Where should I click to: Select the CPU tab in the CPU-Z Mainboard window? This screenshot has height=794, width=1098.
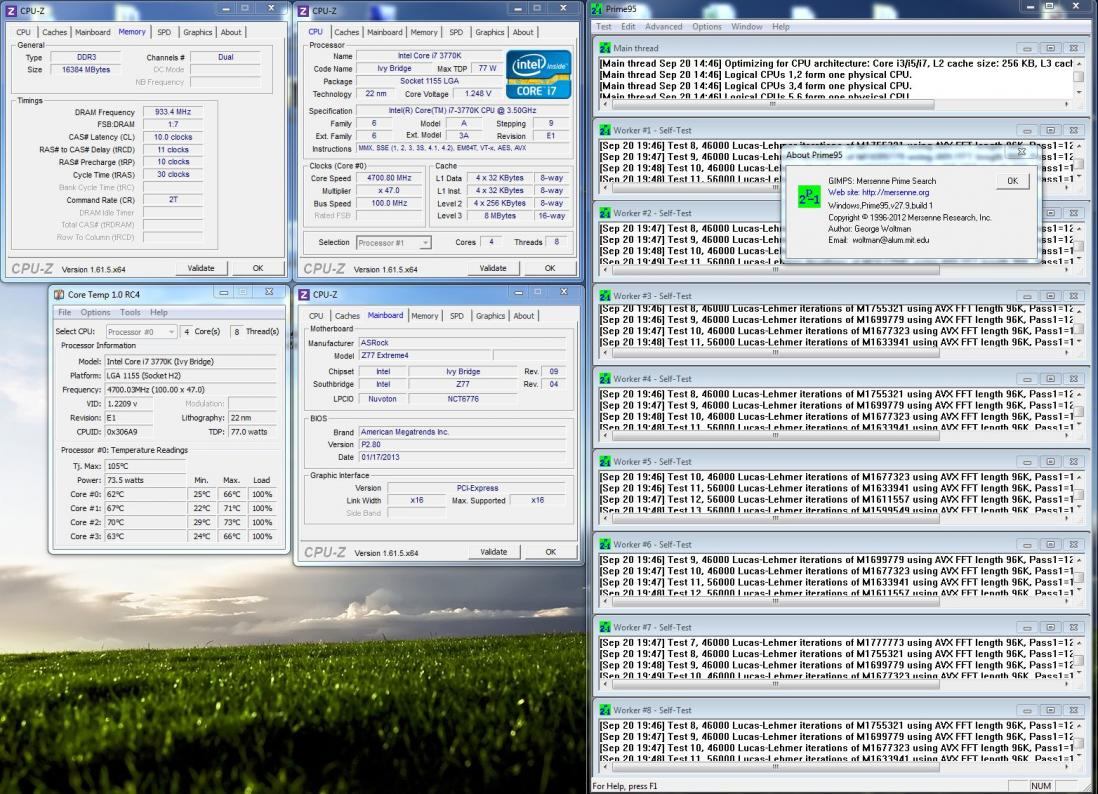[x=317, y=316]
